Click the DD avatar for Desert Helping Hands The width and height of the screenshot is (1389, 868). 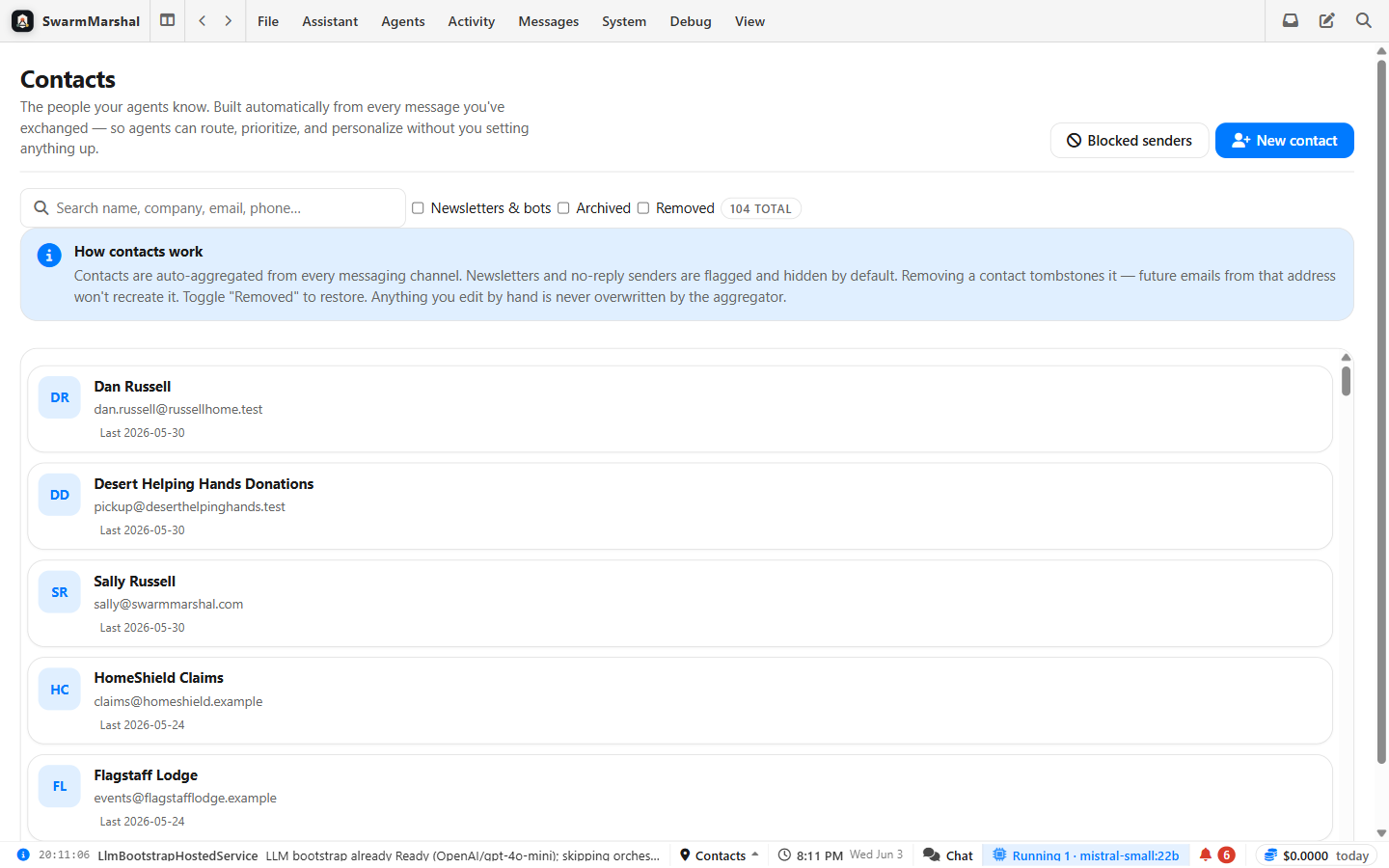(x=60, y=495)
